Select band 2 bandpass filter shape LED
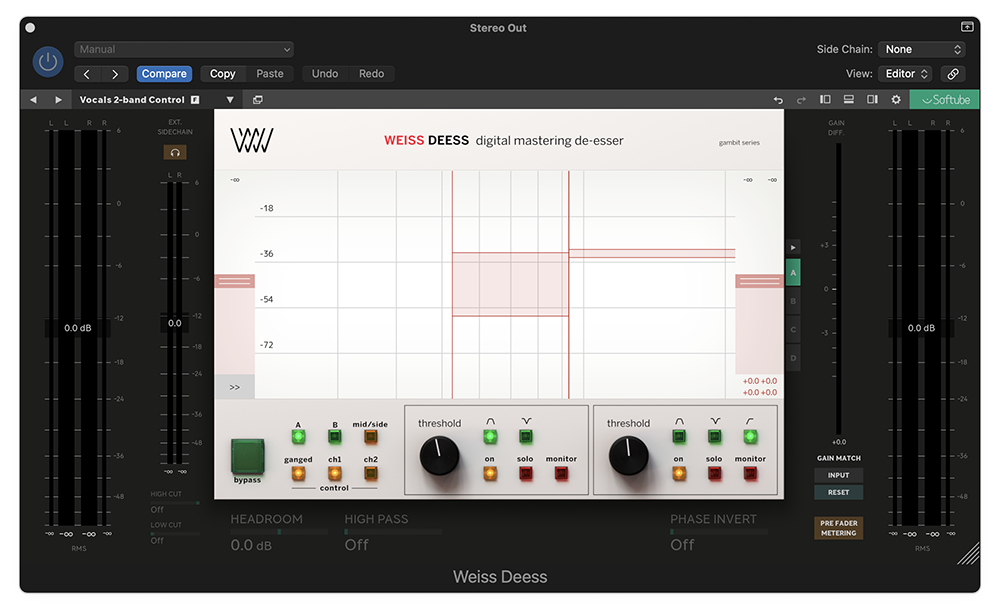 pos(679,437)
